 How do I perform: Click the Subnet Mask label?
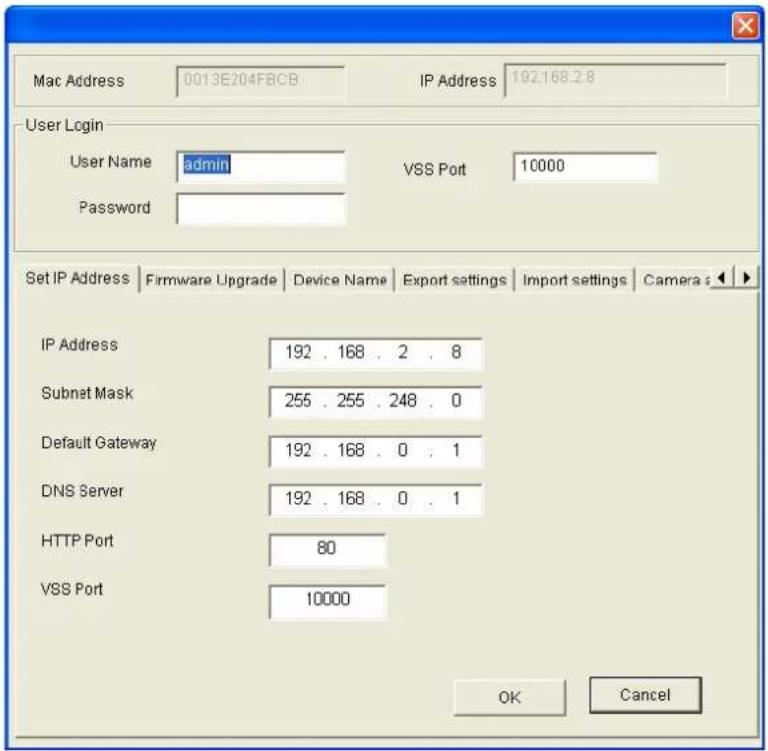[x=87, y=393]
